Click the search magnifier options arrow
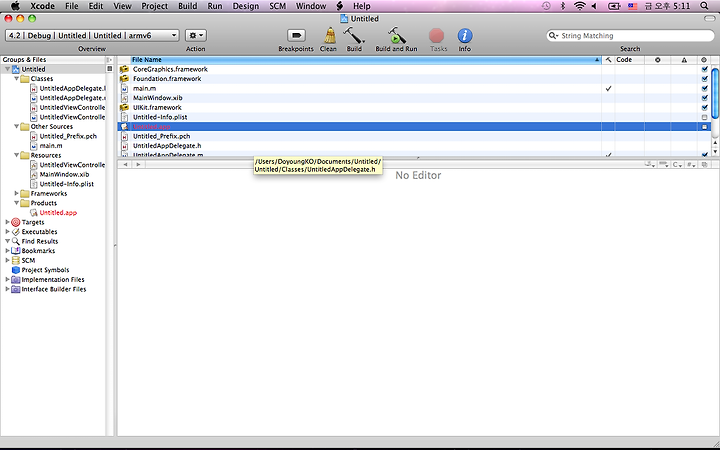Image resolution: width=720 pixels, height=450 pixels. (x=552, y=35)
